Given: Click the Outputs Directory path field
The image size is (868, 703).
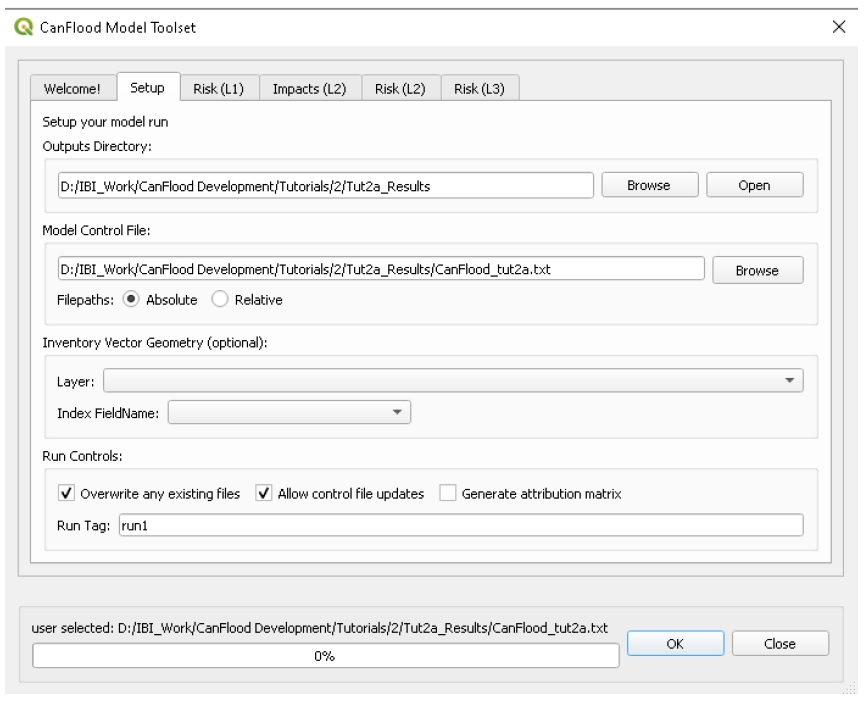Looking at the screenshot, I should click(326, 186).
